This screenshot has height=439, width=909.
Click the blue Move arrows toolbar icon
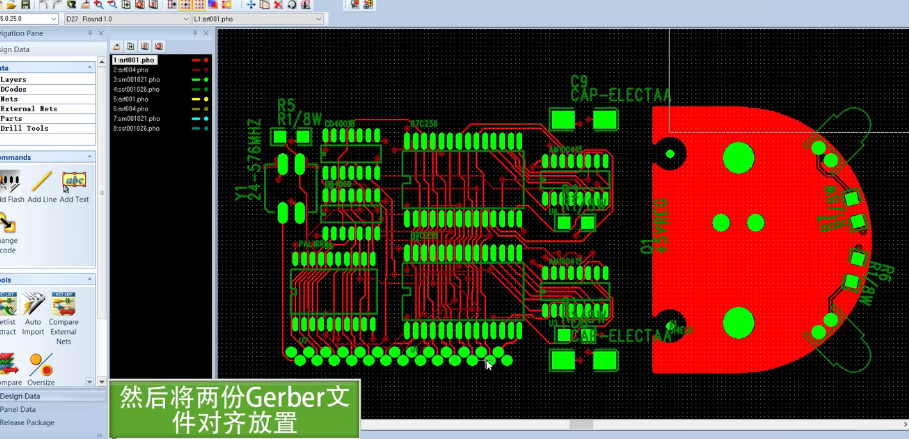pos(251,4)
